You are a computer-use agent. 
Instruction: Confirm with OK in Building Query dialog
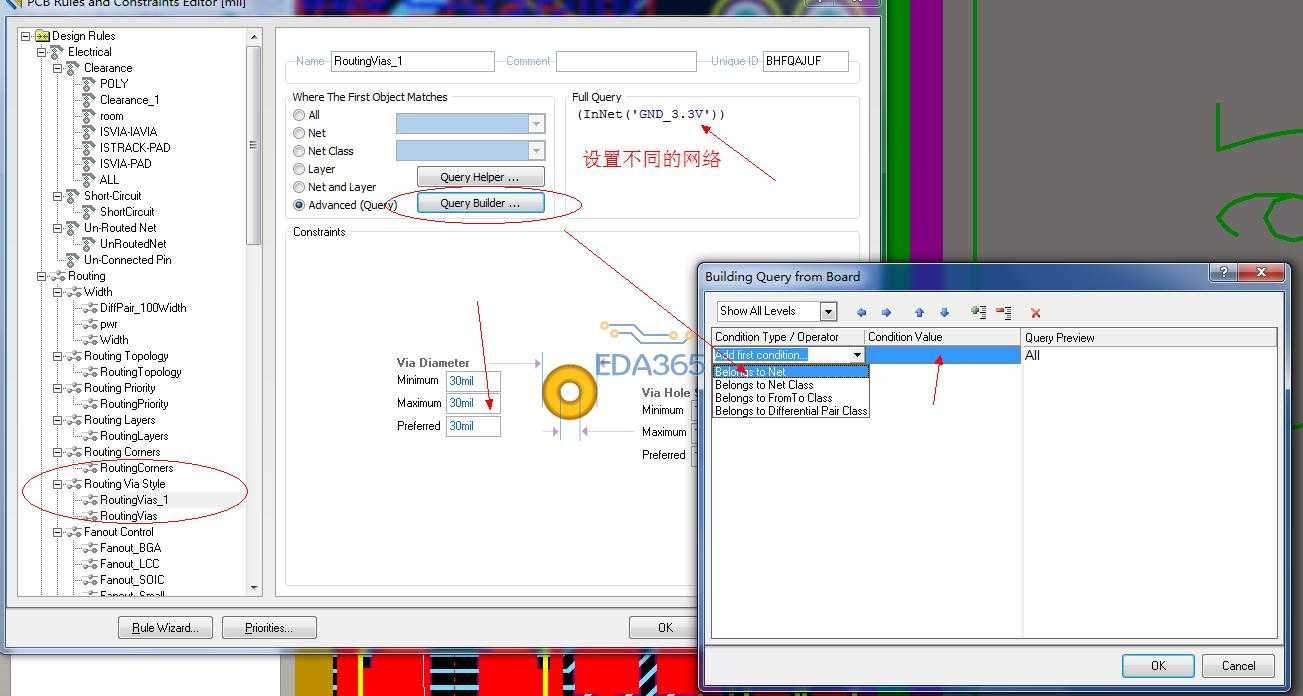coord(1158,666)
